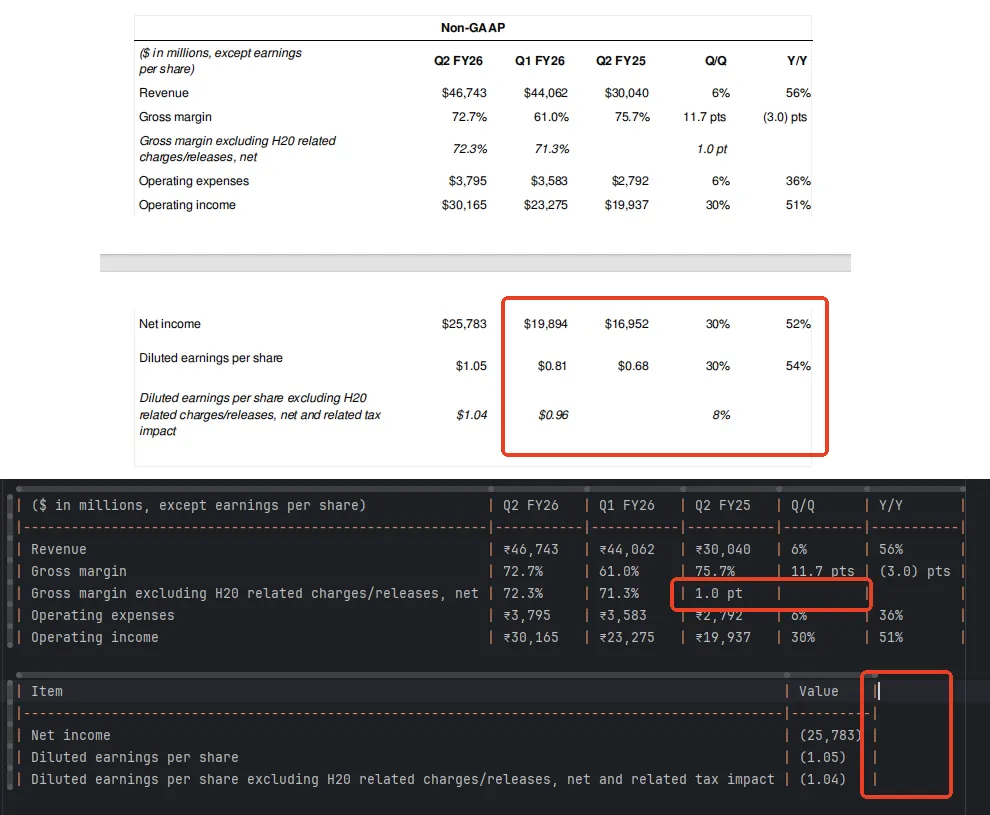Click the terminal Q/Q column header
The height and width of the screenshot is (815, 990).
pos(800,505)
